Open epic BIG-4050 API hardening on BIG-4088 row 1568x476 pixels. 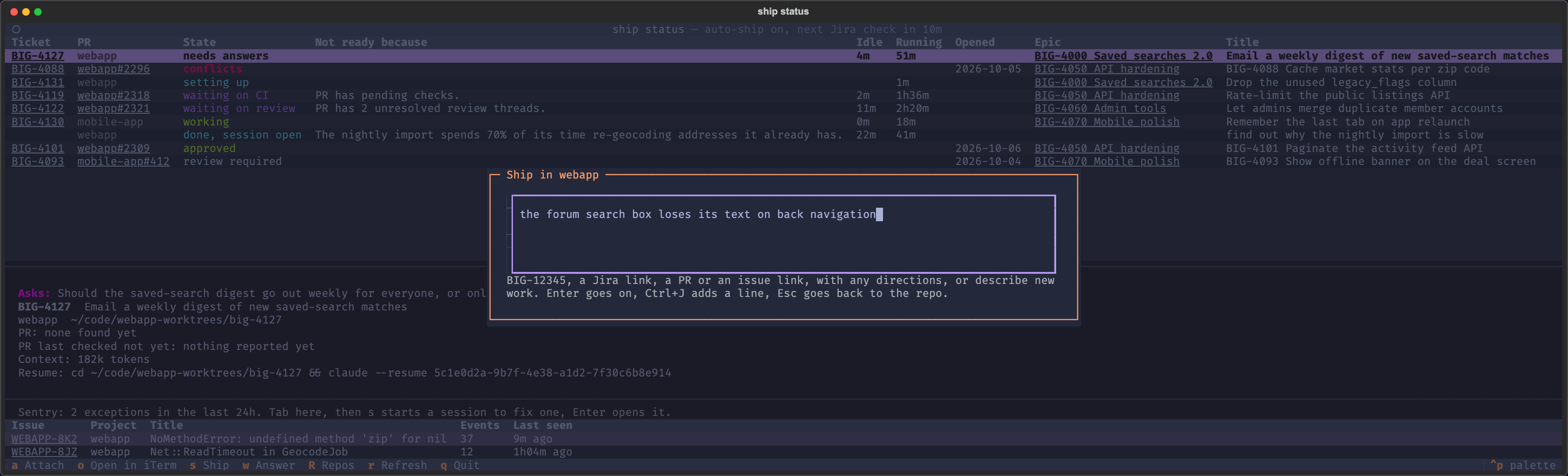click(1107, 69)
